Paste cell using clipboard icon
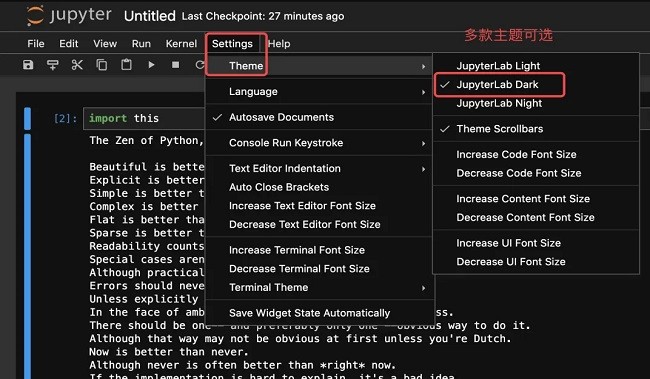 click(x=126, y=65)
